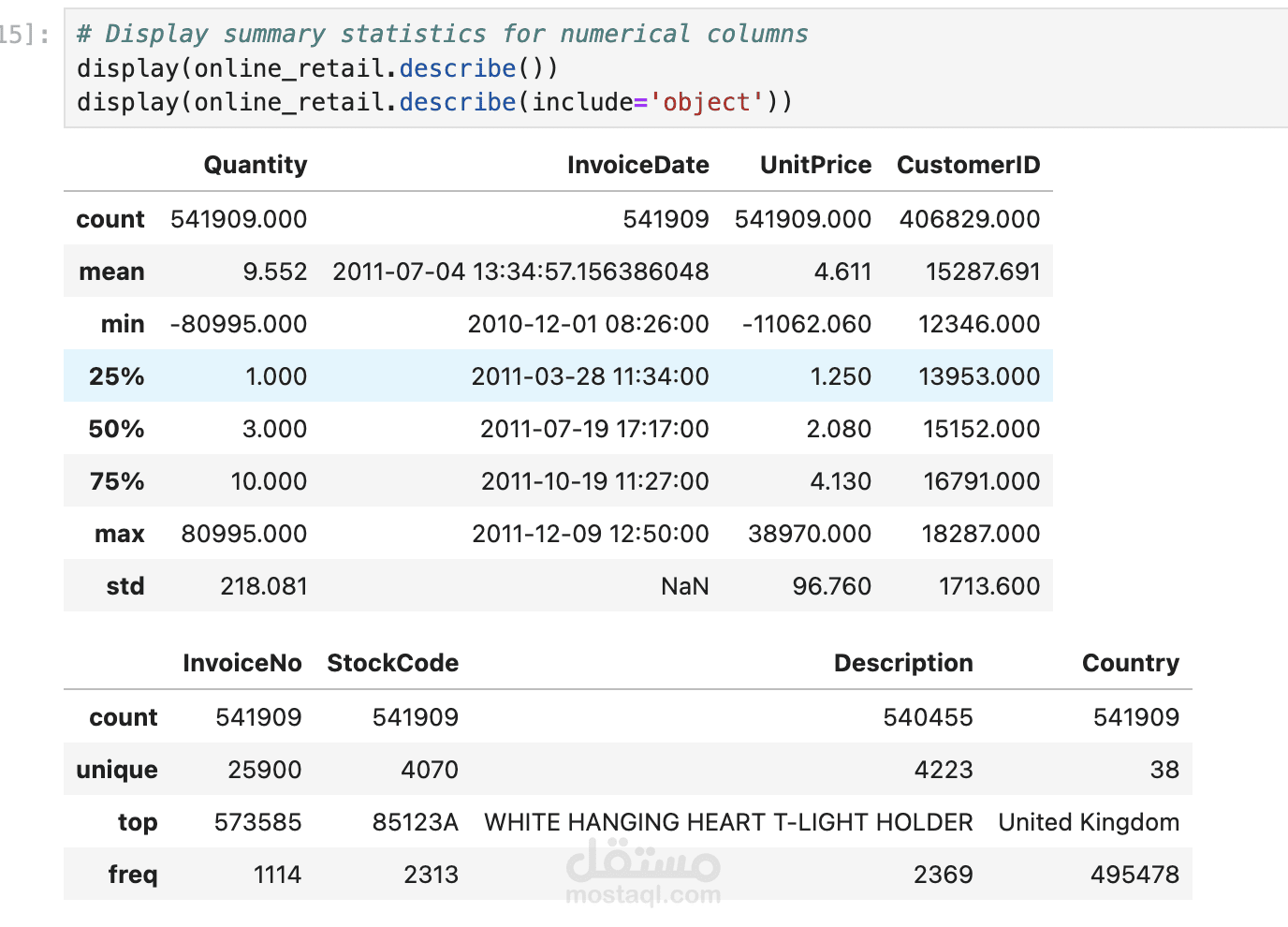The height and width of the screenshot is (927, 1288).
Task: Click the Quantity column header
Action: [255, 166]
